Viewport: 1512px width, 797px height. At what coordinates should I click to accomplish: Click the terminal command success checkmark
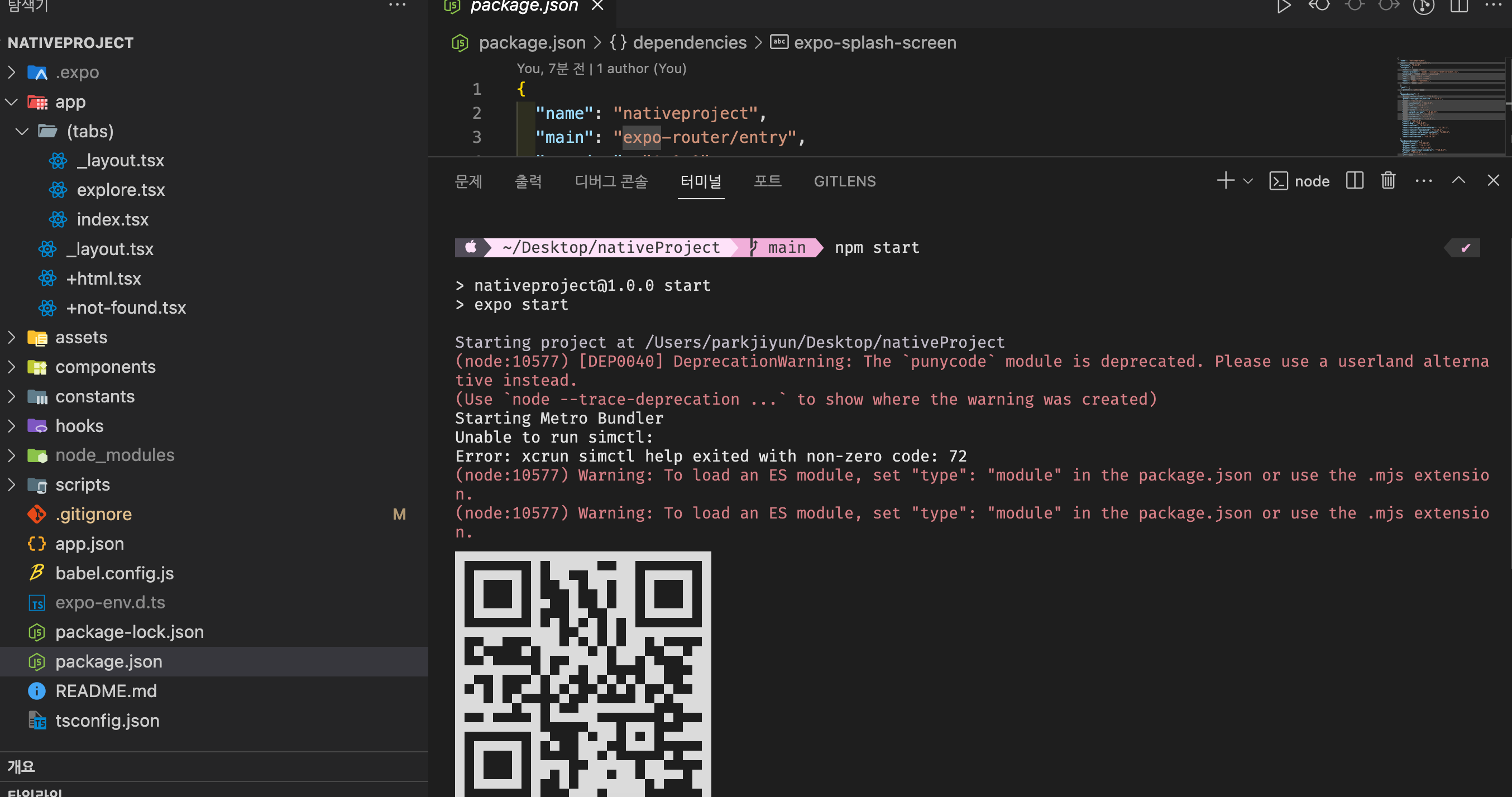click(x=1466, y=248)
